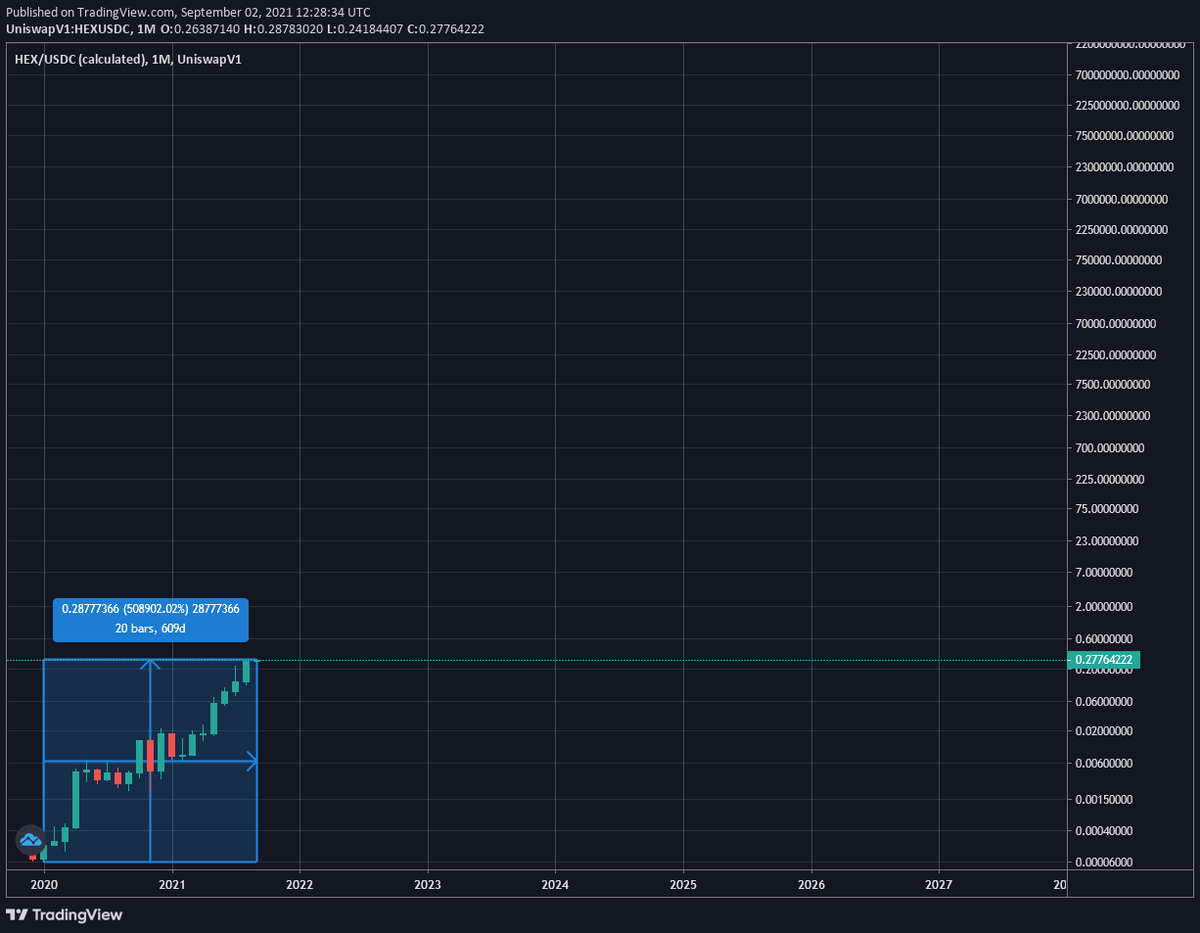Click the 2023 label on the time axis
Image resolution: width=1200 pixels, height=933 pixels.
click(x=428, y=885)
